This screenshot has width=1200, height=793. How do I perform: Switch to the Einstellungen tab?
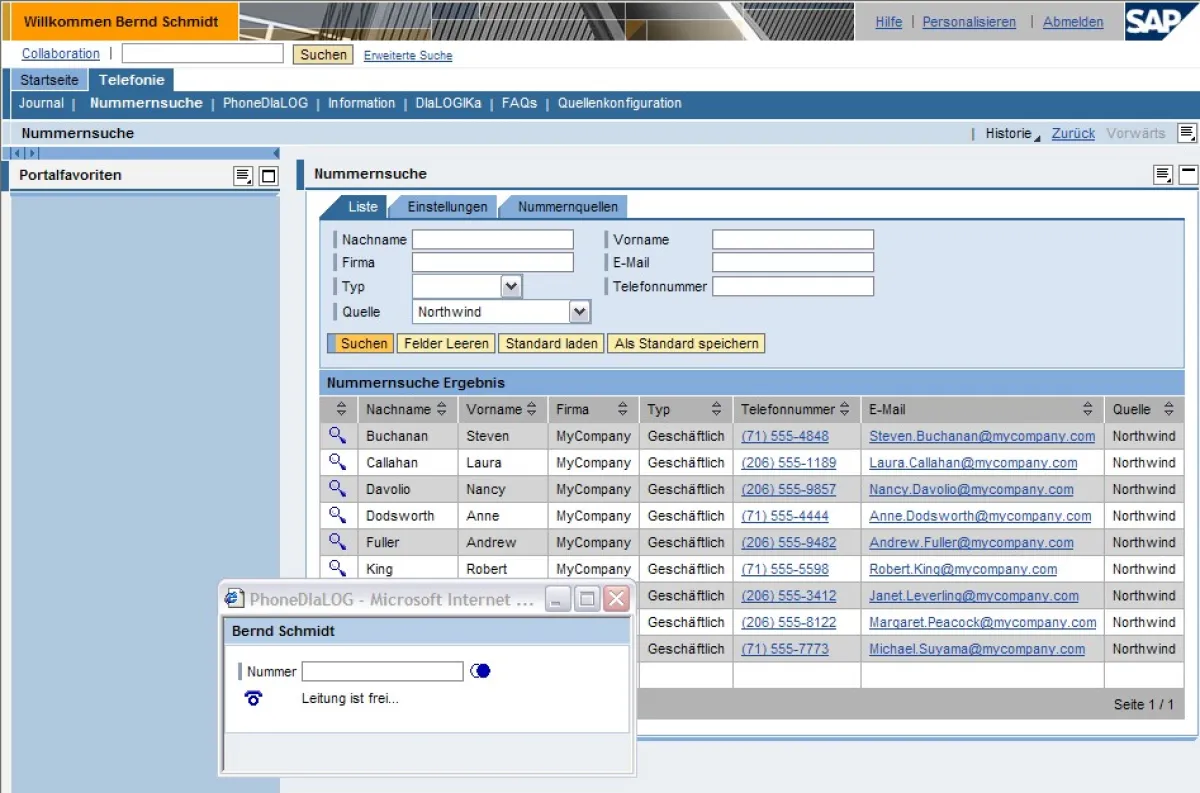tap(446, 207)
